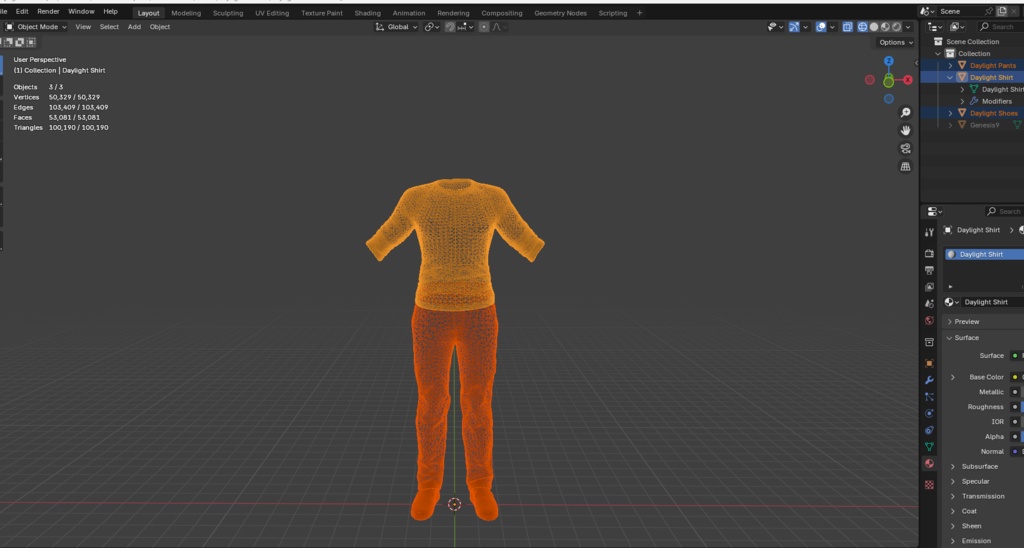Open the Output properties tab

click(x=929, y=270)
